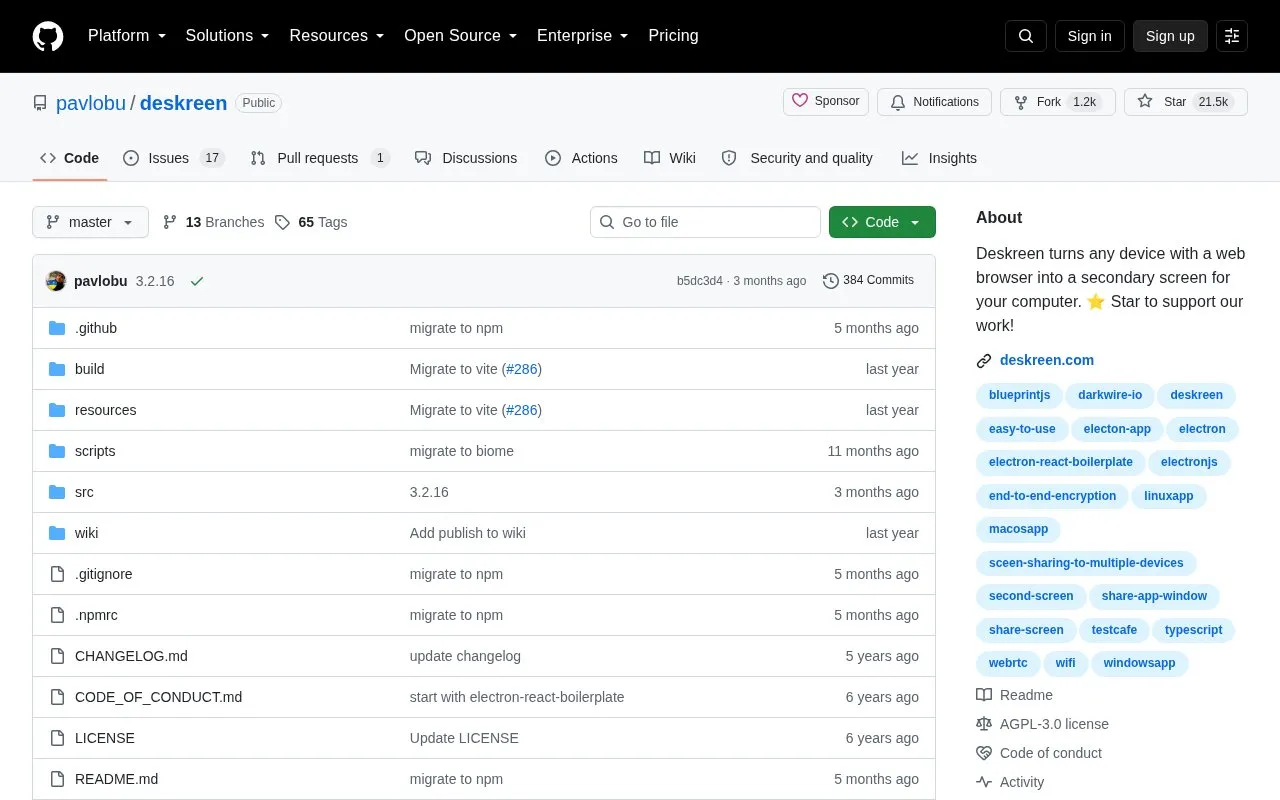Open the Code of conduct link

1039,753
